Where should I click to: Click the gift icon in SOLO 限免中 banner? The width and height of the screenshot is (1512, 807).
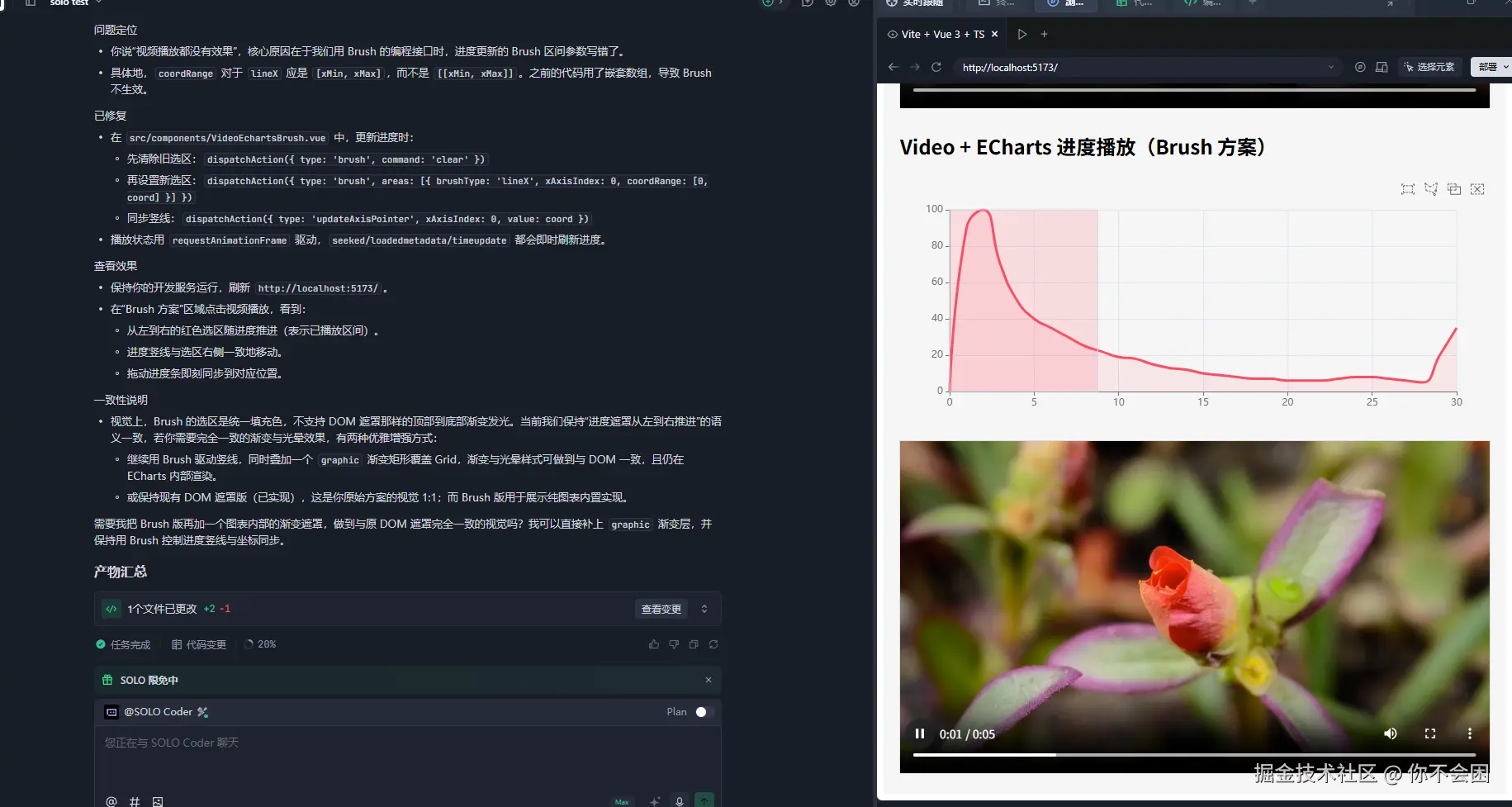(x=107, y=680)
